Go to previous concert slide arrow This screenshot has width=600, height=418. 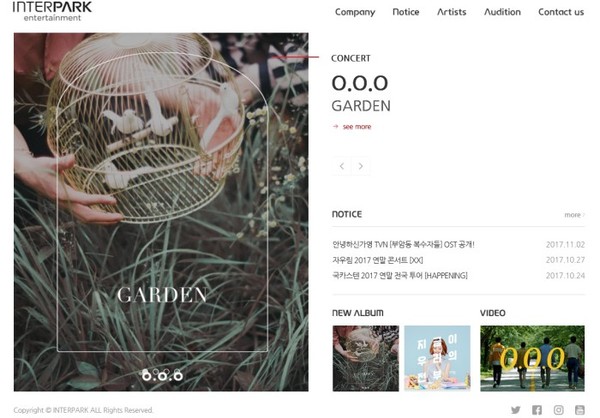pyautogui.click(x=342, y=166)
